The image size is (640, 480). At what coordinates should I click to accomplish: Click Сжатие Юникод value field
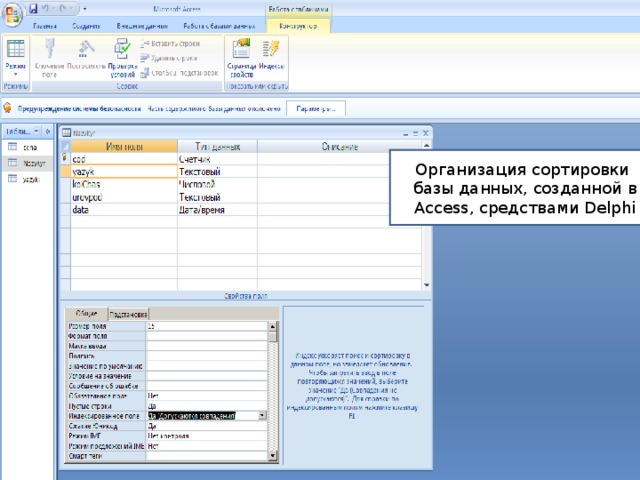207,426
